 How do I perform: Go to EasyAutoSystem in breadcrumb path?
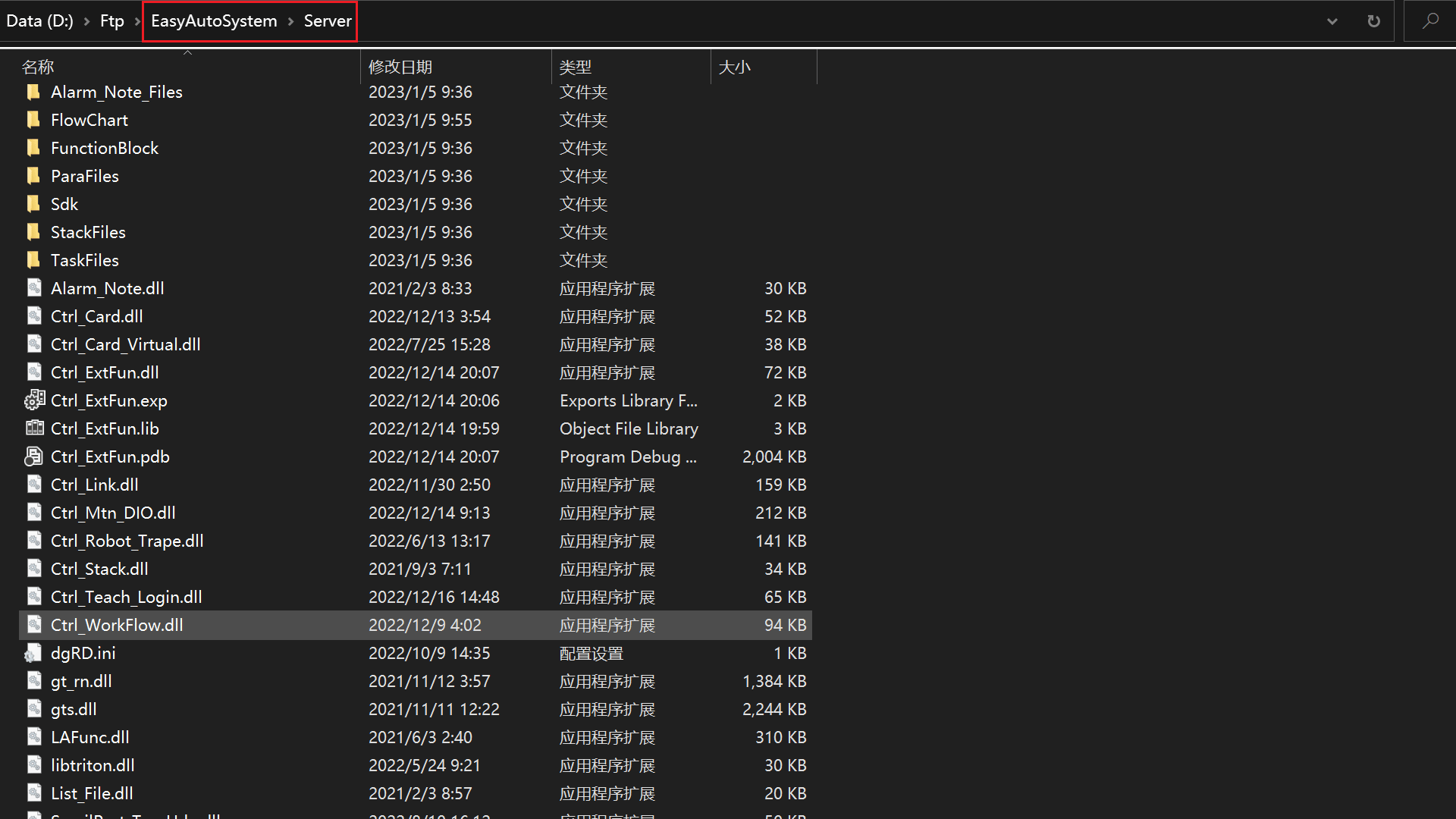(214, 21)
